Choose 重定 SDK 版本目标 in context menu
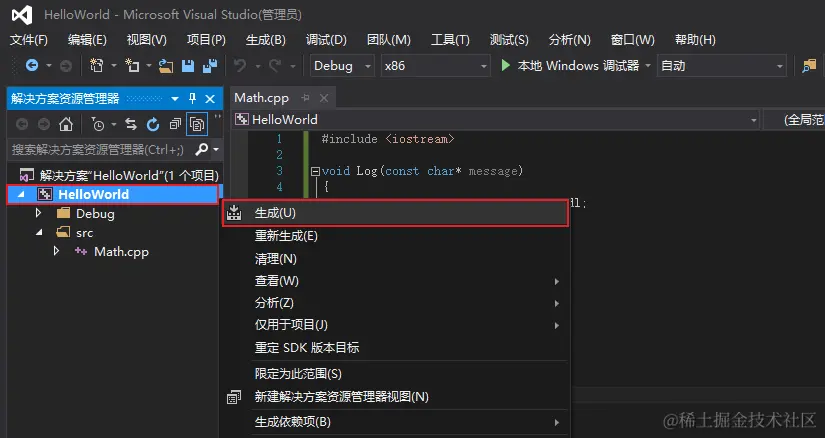 [x=396, y=347]
